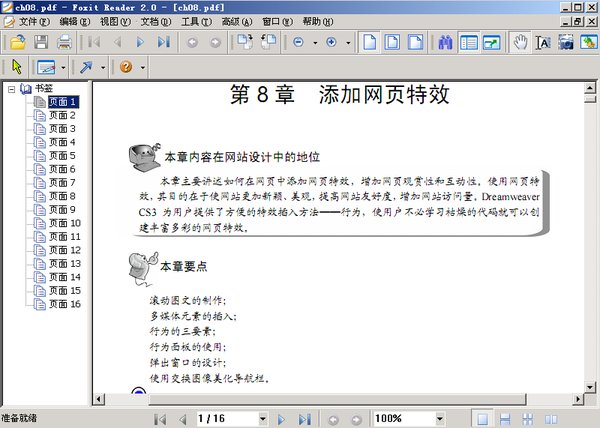Open the 文件 menu
Image resolution: width=600 pixels, height=428 pixels.
click(34, 21)
